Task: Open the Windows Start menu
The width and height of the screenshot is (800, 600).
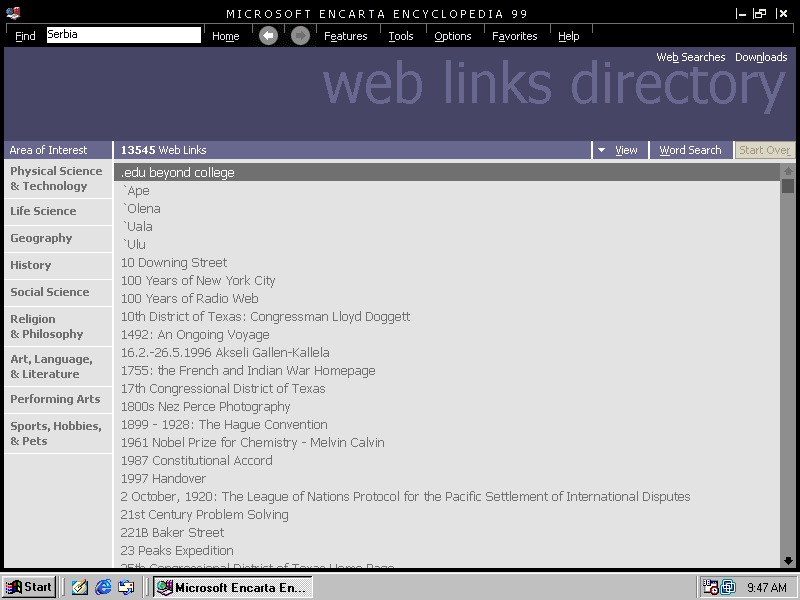Action: tap(29, 587)
